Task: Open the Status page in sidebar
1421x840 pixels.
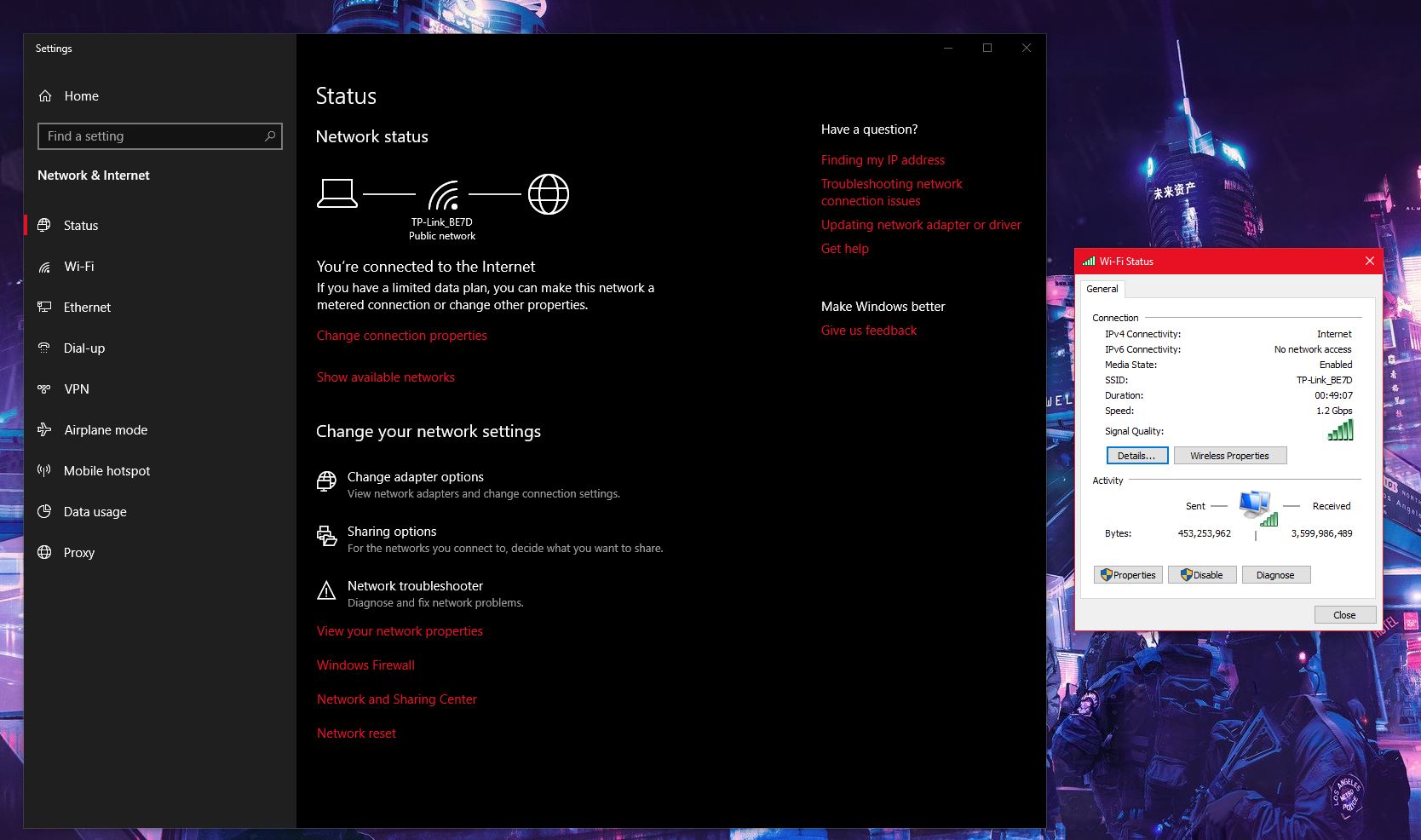Action: [81, 226]
